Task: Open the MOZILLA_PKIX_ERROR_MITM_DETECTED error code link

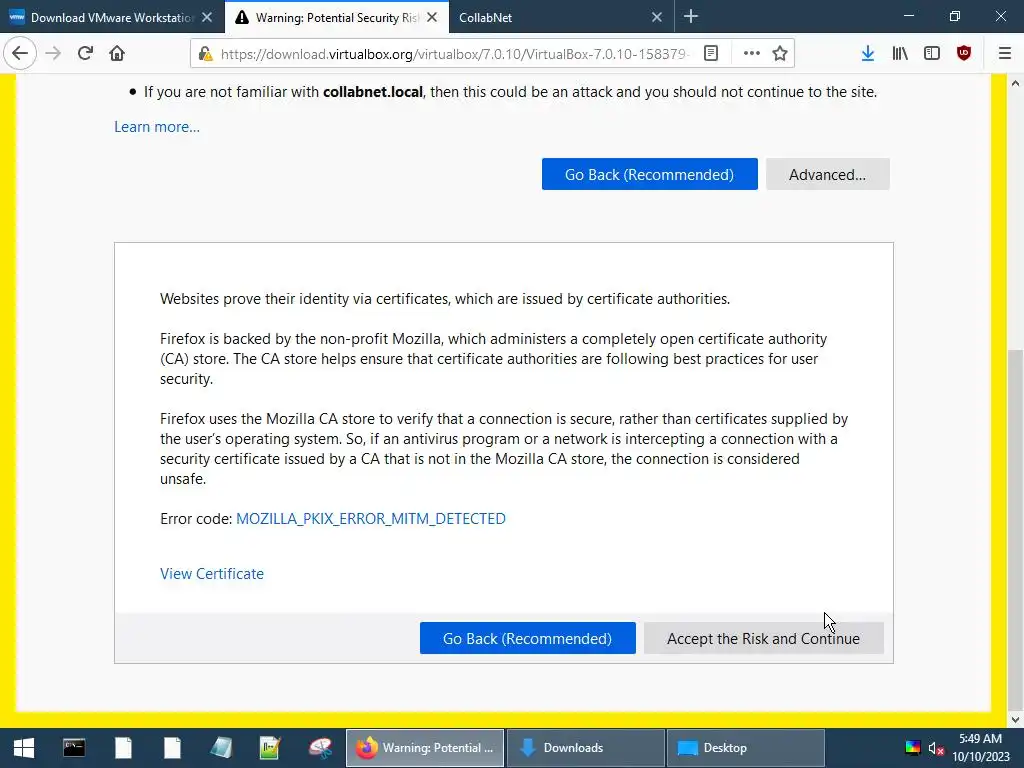Action: [371, 519]
